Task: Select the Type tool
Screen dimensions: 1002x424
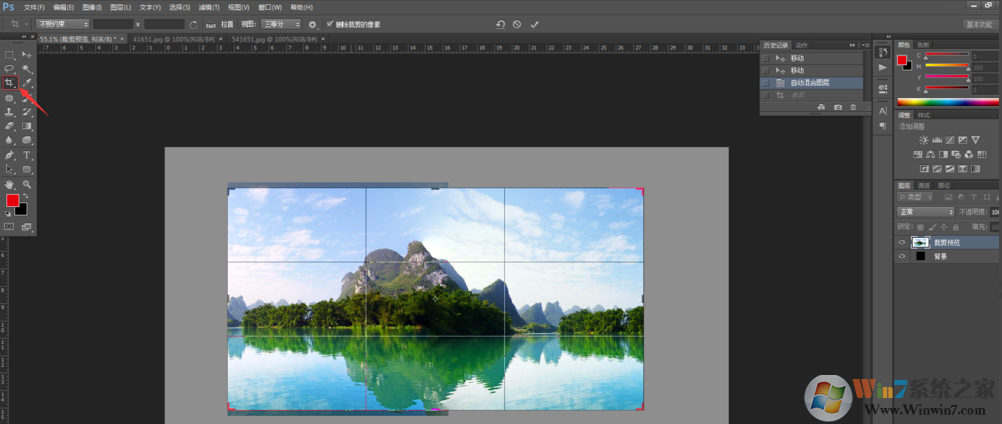Action: tap(27, 156)
